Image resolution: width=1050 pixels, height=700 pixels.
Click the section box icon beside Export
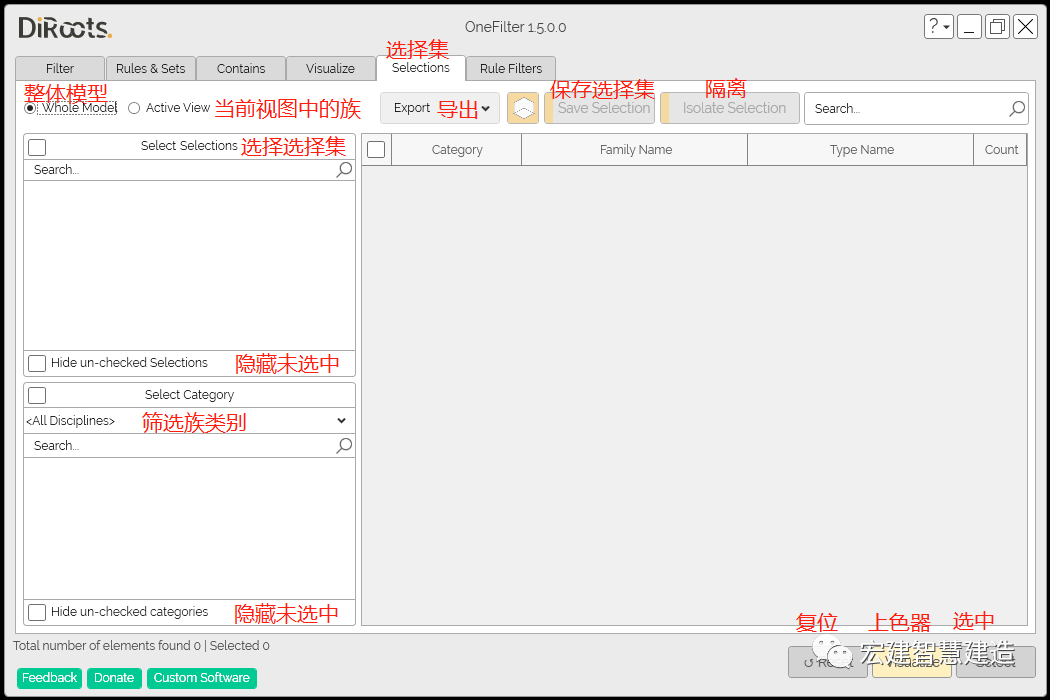click(x=523, y=108)
